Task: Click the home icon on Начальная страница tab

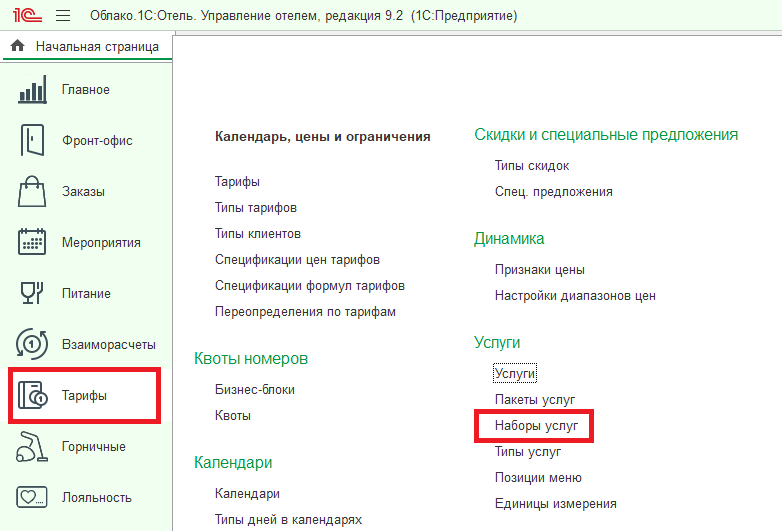Action: 17,46
